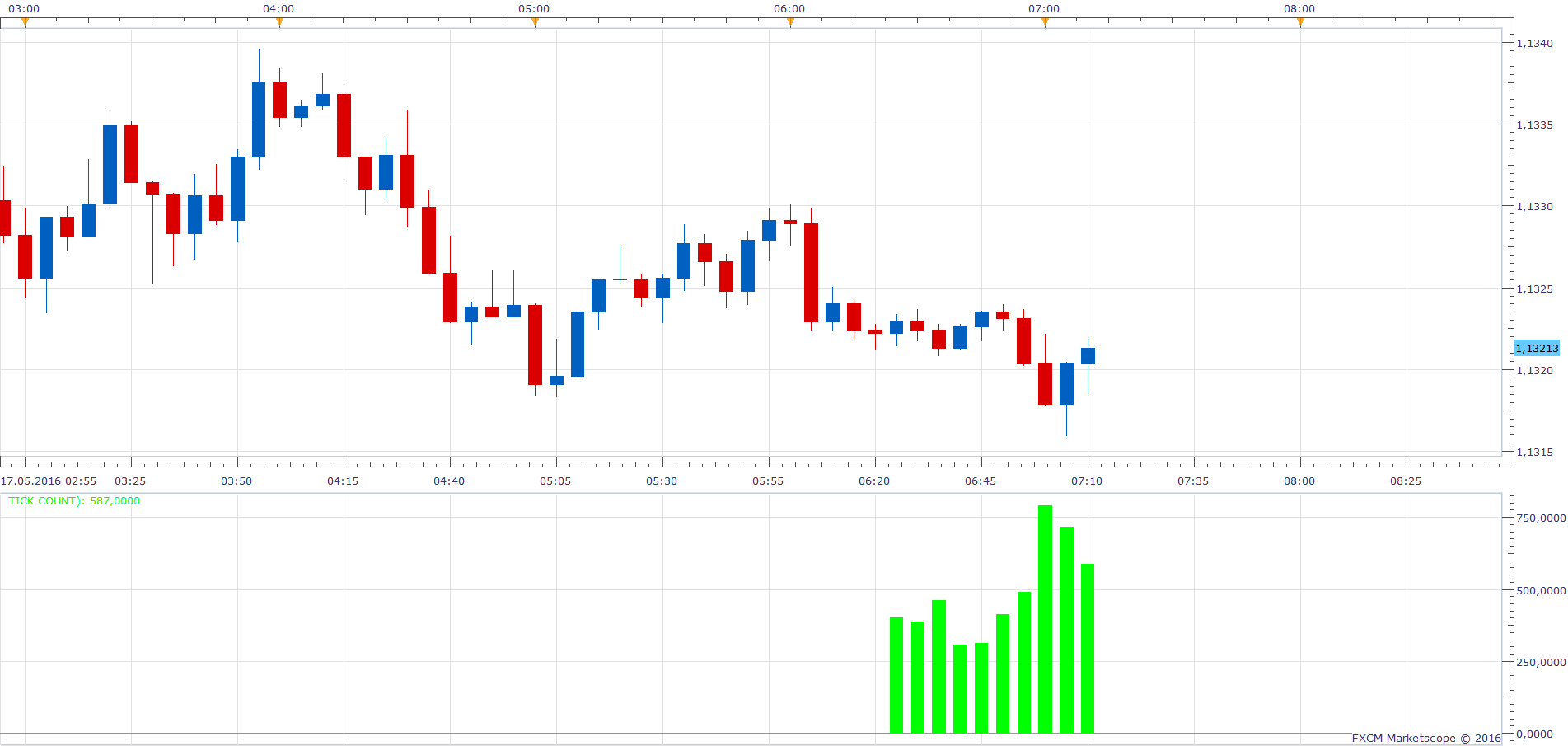
Task: Click the tallest blue candle peaking above 1,1335
Action: [259, 120]
